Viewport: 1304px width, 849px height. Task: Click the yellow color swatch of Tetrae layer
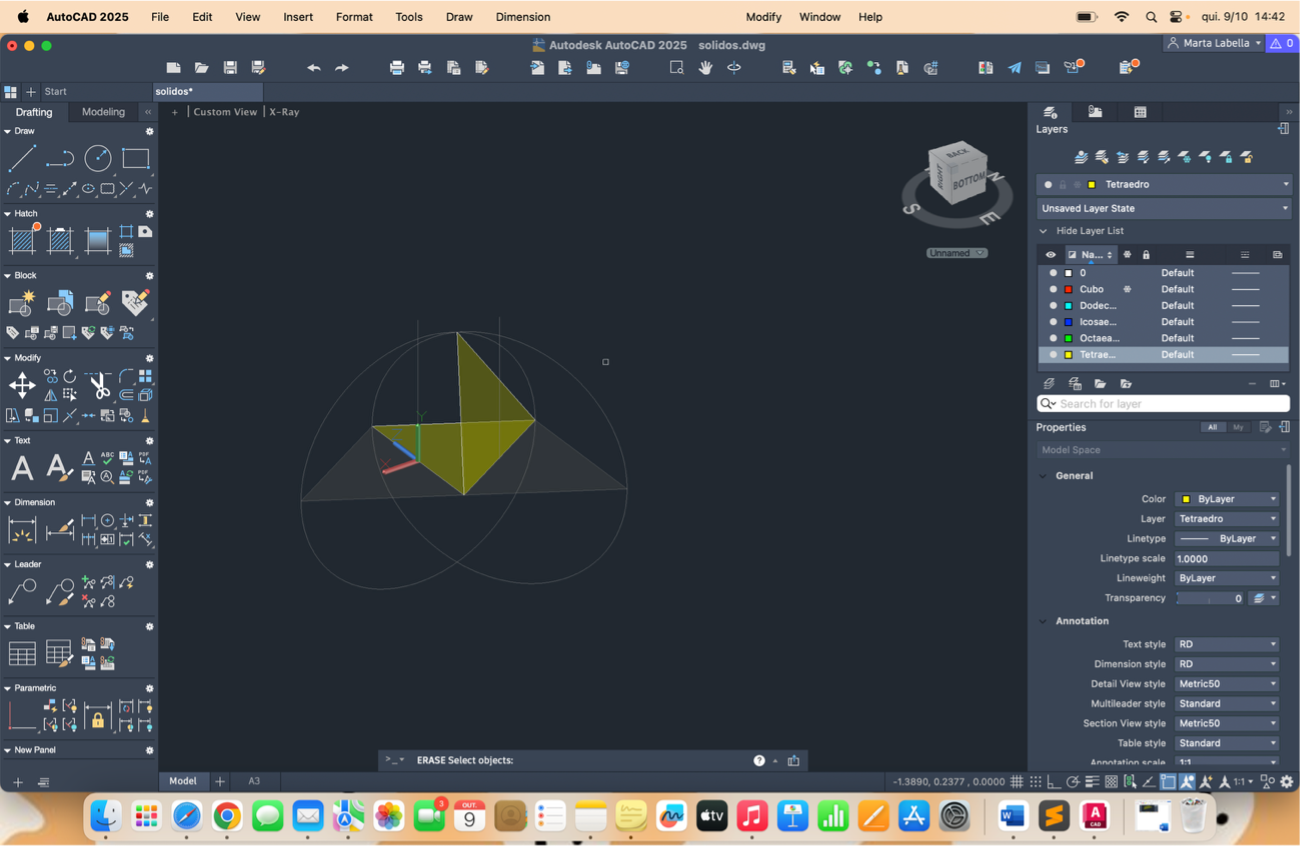pyautogui.click(x=1069, y=355)
